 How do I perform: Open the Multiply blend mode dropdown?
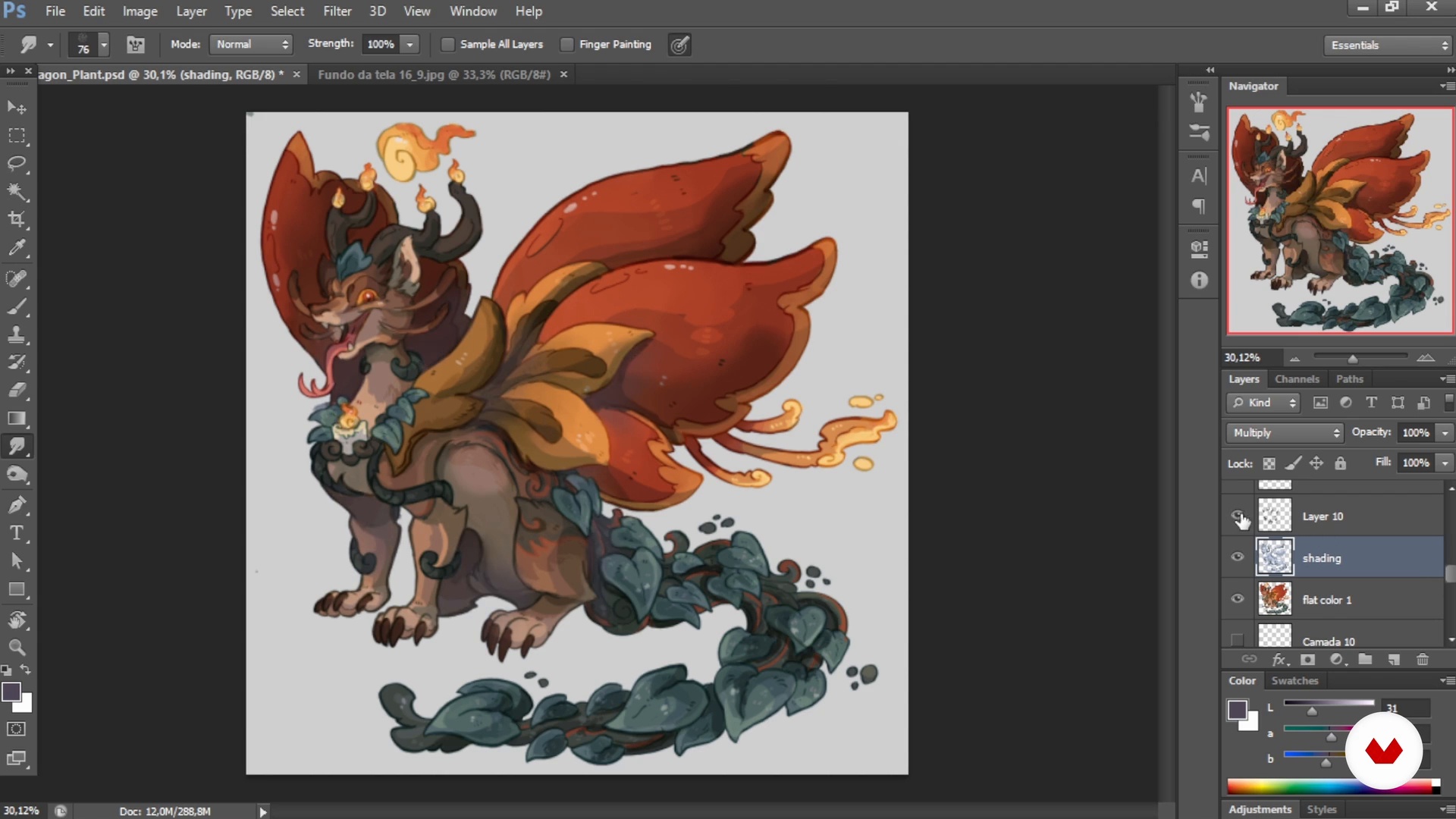point(1285,433)
